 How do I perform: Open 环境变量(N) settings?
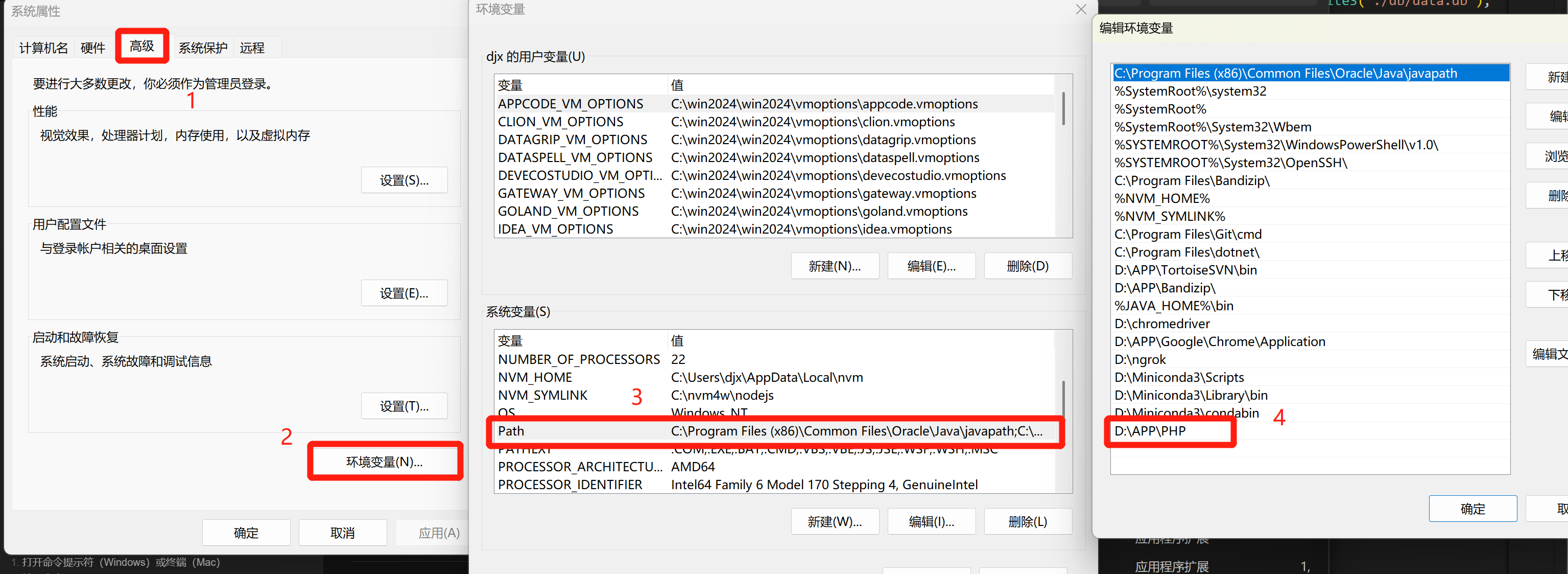pyautogui.click(x=384, y=461)
